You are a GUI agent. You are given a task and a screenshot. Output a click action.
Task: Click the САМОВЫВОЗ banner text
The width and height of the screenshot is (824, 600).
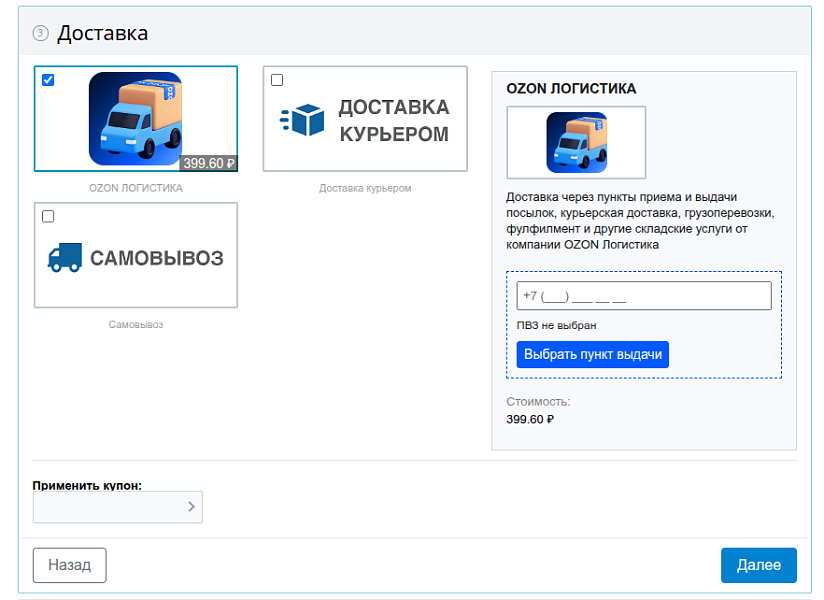pos(157,258)
